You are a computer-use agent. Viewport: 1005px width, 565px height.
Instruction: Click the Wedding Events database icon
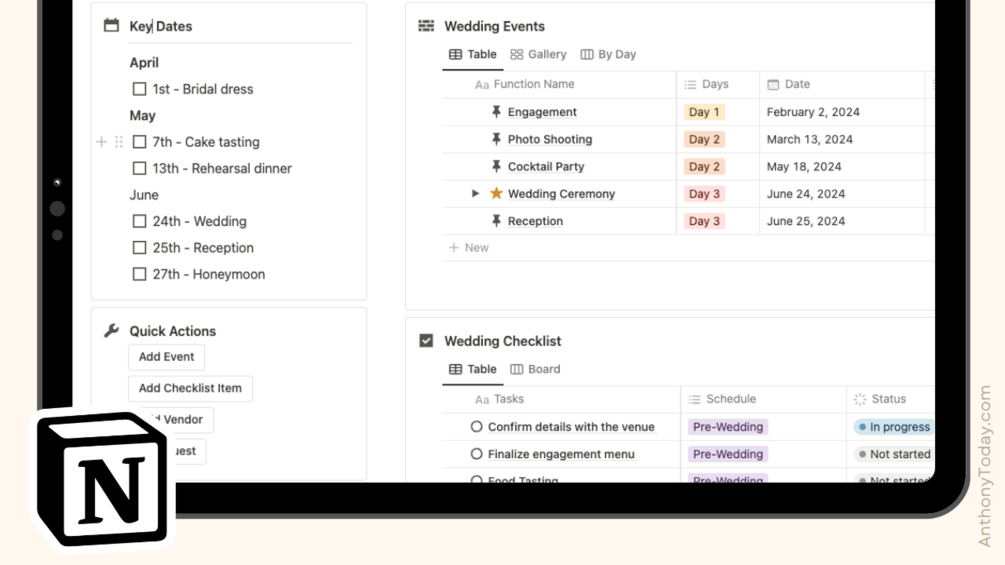426,26
